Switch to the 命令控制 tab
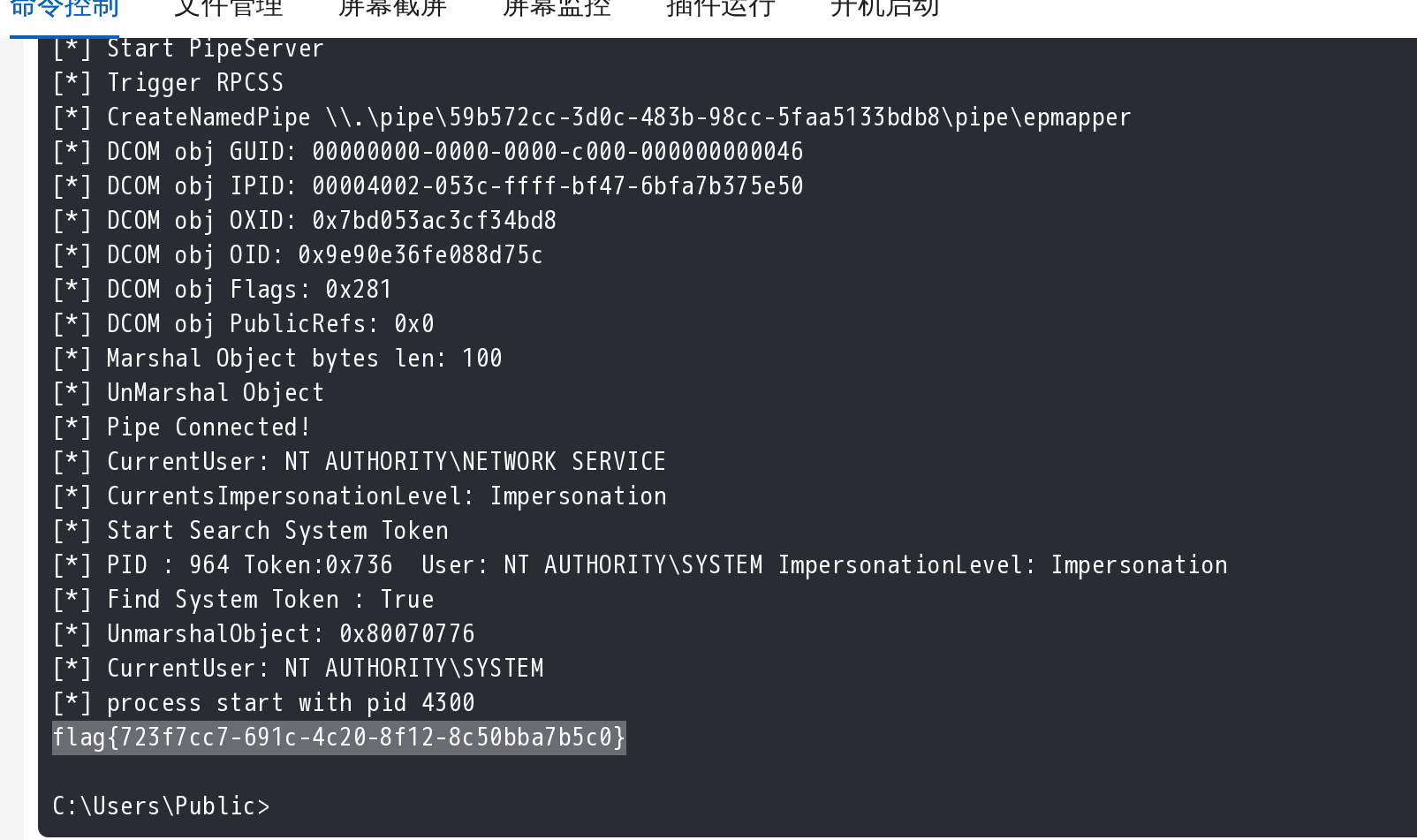The image size is (1417, 840). [64, 9]
